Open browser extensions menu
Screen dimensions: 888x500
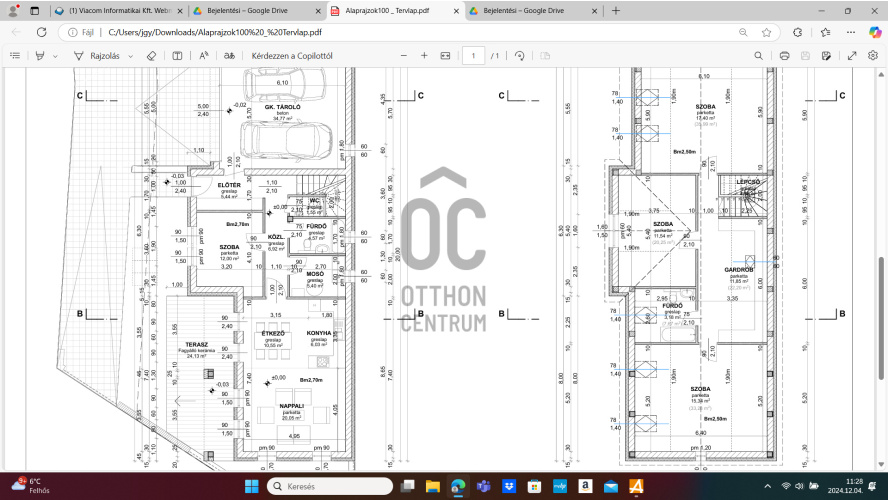(797, 32)
